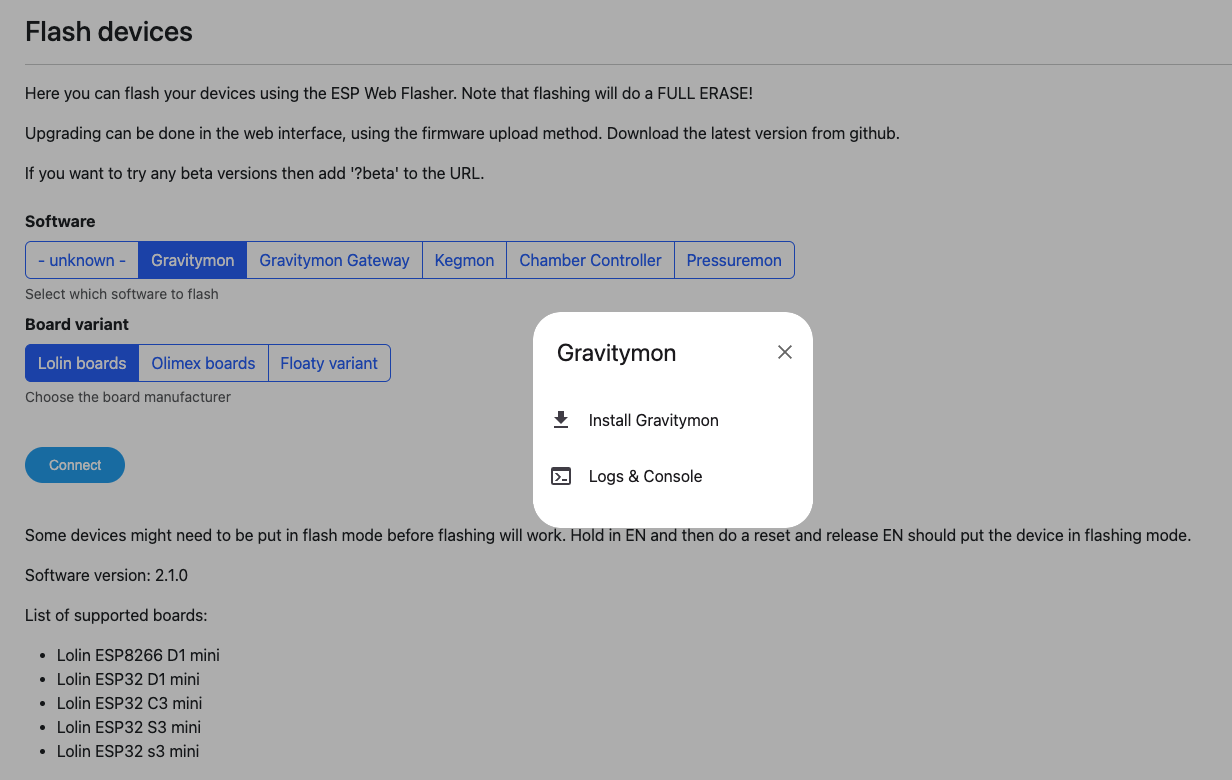Click 'Lolin ESP32 S3 mini' list entry
This screenshot has height=780, width=1232.
coord(129,727)
